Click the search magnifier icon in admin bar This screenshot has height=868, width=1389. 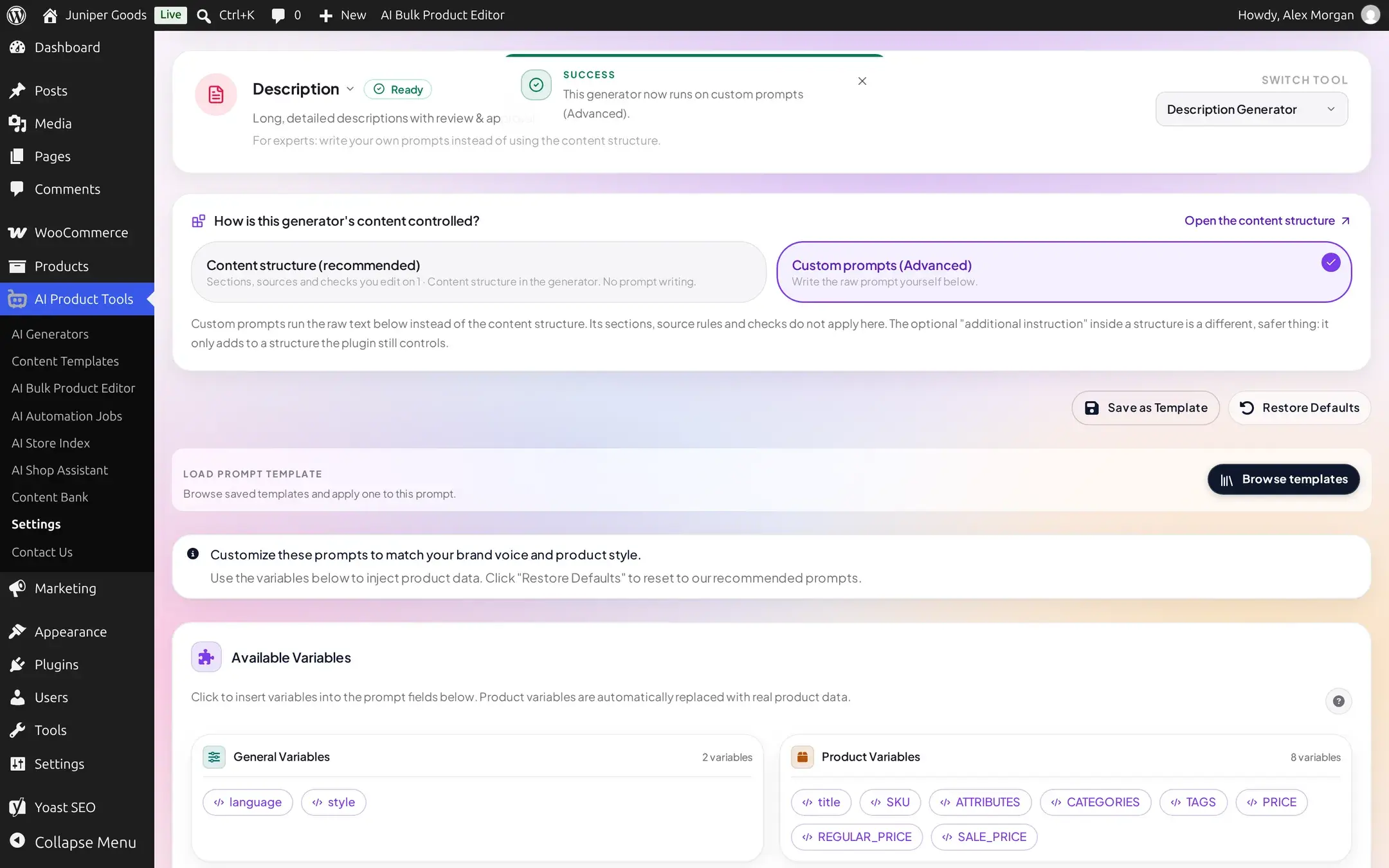tap(204, 15)
